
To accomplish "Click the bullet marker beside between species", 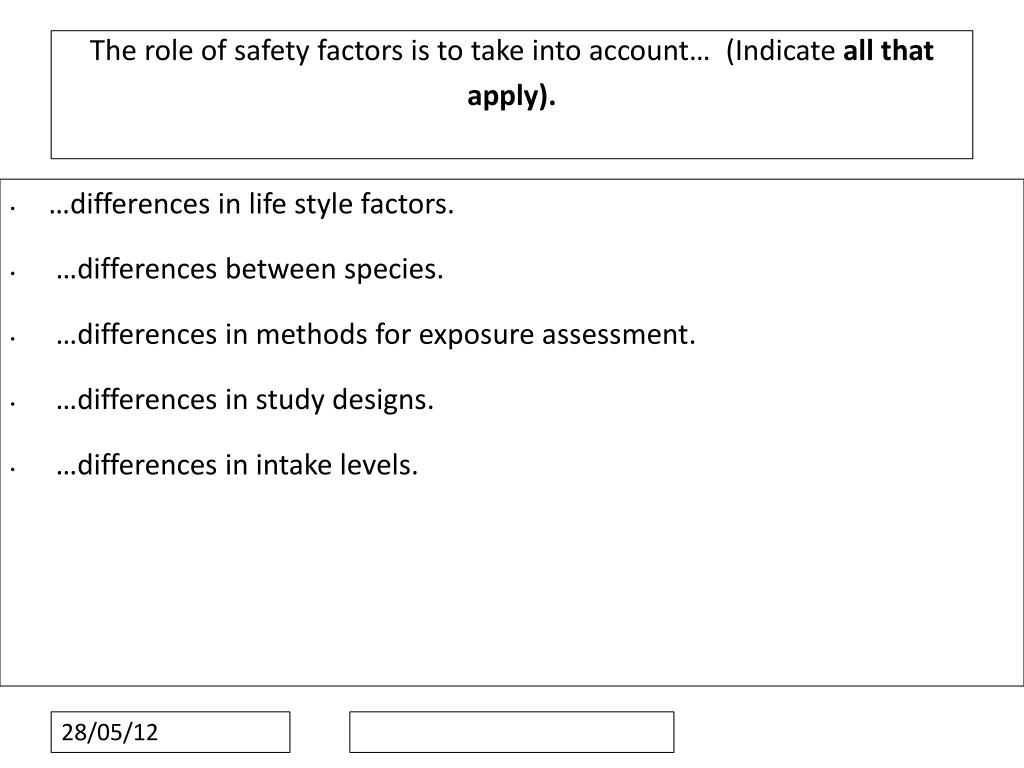I will [12, 274].
